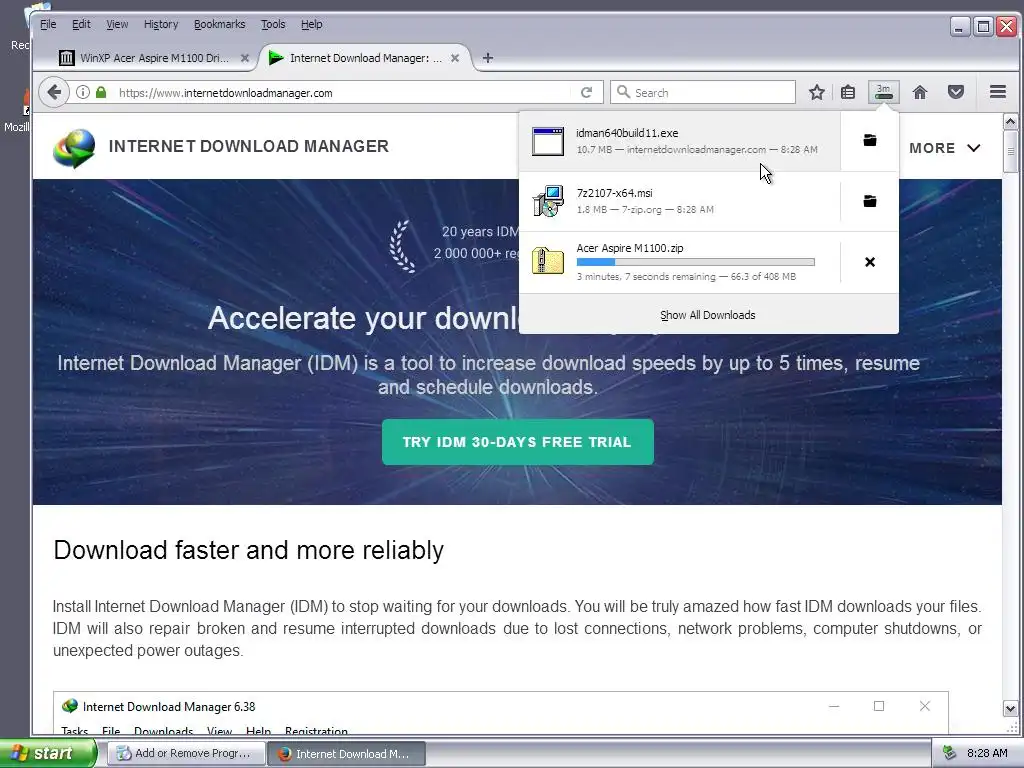Switch to WinXP Acer Aspire M1100 tab

click(155, 57)
